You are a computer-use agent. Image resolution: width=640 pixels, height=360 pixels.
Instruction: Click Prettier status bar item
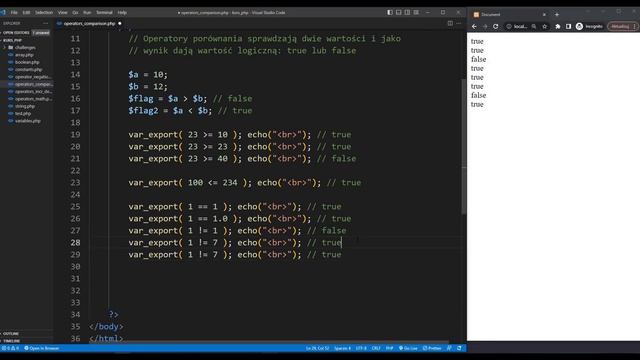coord(432,348)
